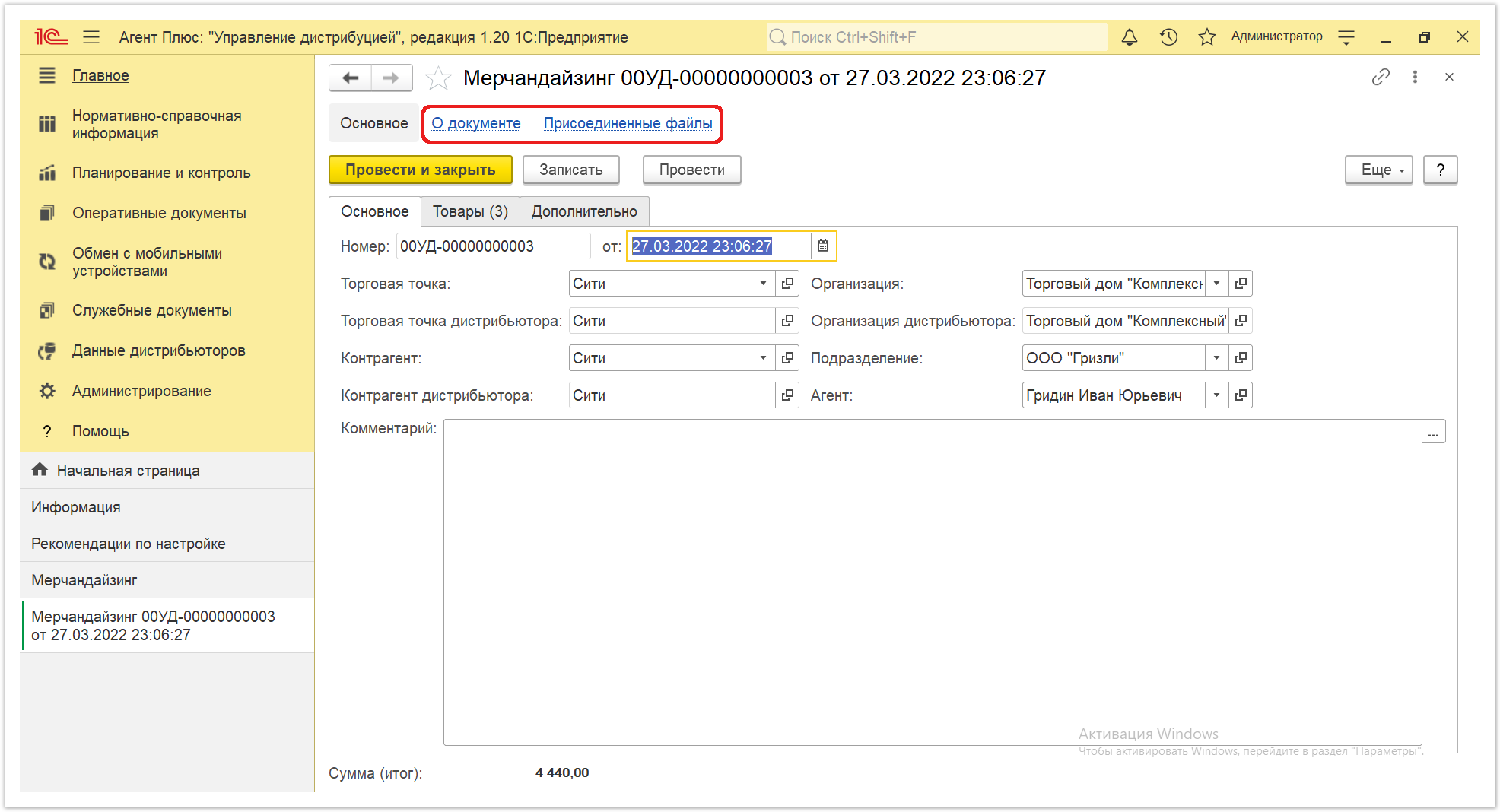Expand the Комментарий editor with ellipsis button
The height and width of the screenshot is (812, 1500).
click(1434, 432)
